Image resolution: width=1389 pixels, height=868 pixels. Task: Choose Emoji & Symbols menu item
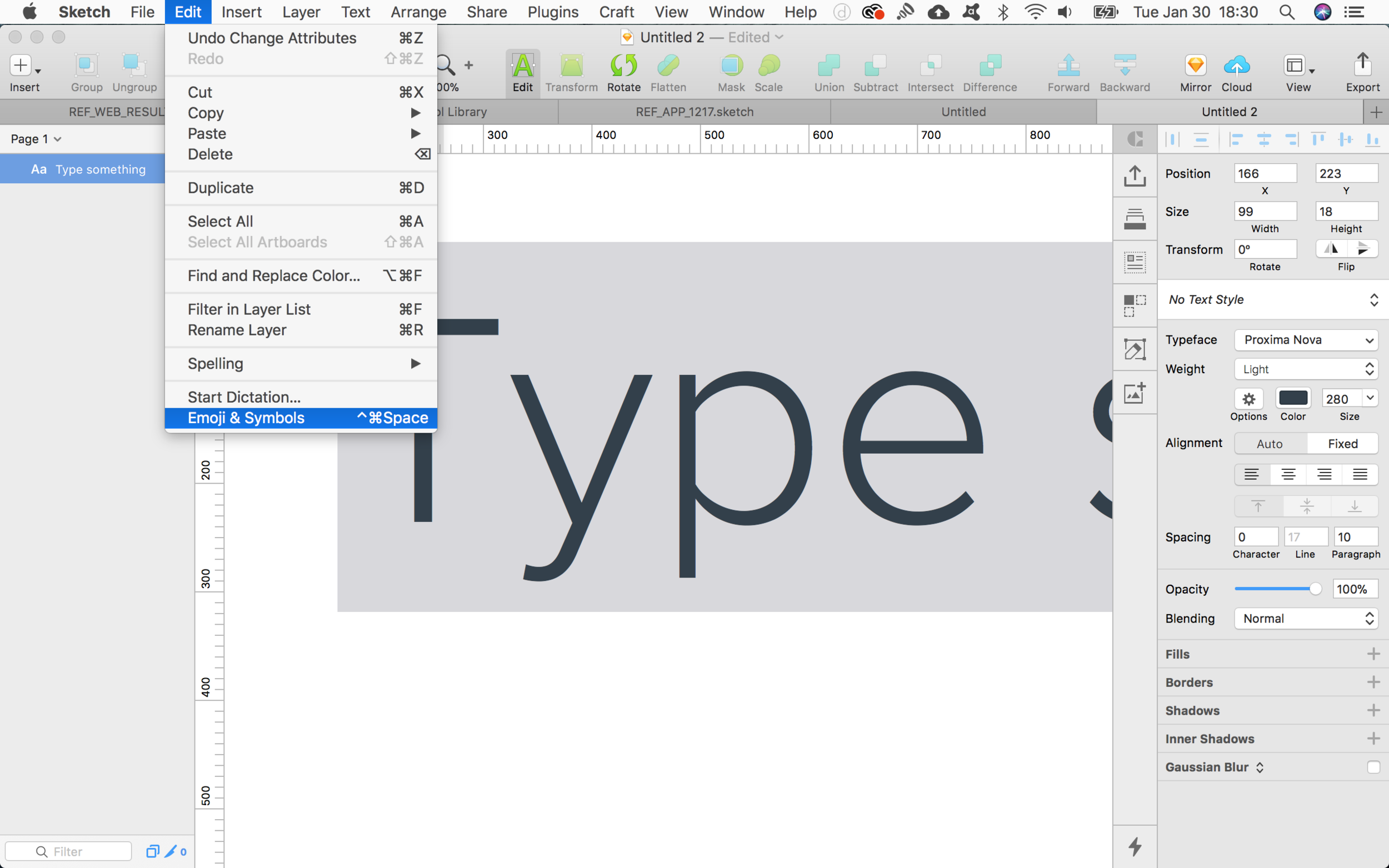point(301,418)
